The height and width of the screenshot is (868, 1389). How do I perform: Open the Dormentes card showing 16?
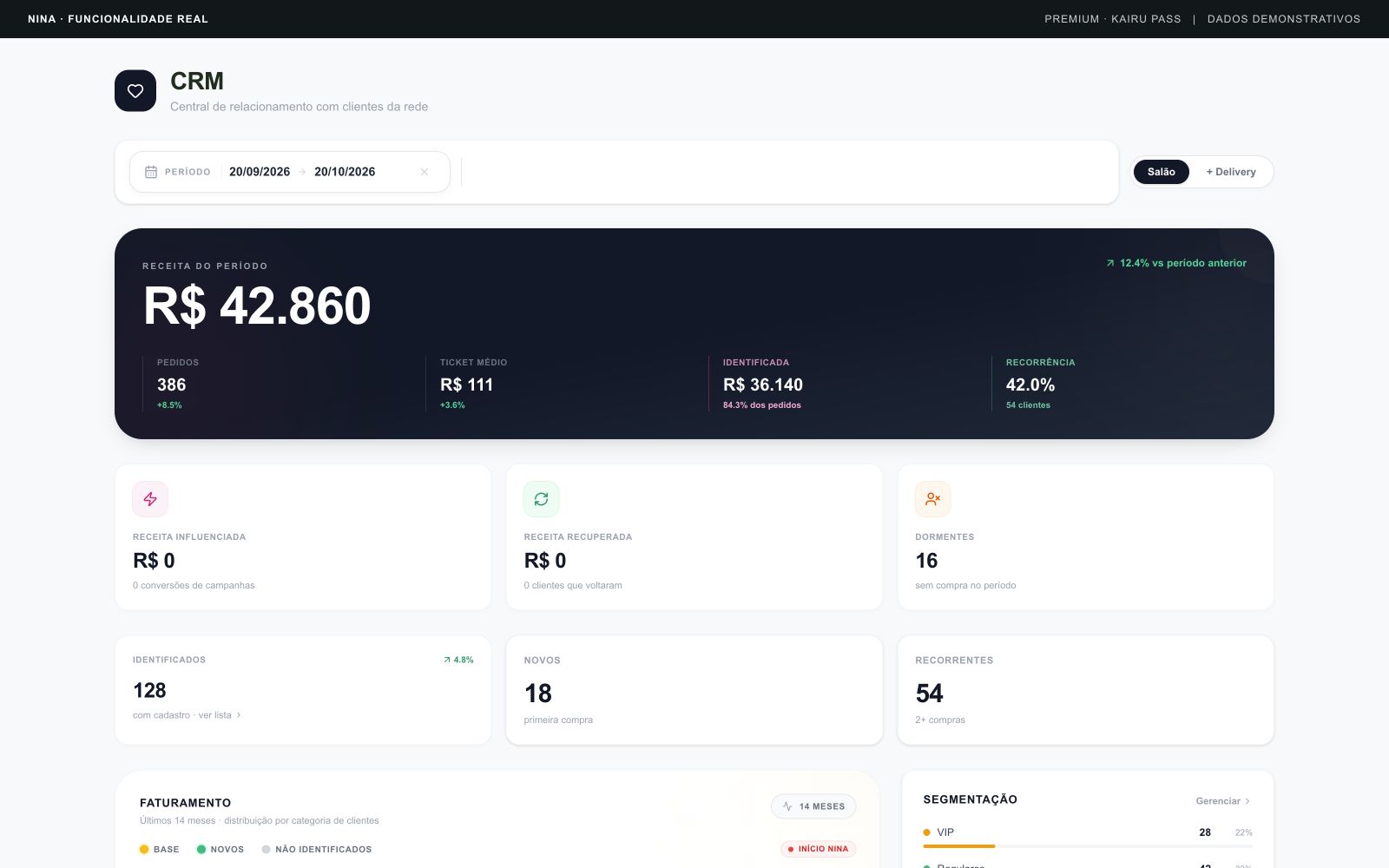1086,537
